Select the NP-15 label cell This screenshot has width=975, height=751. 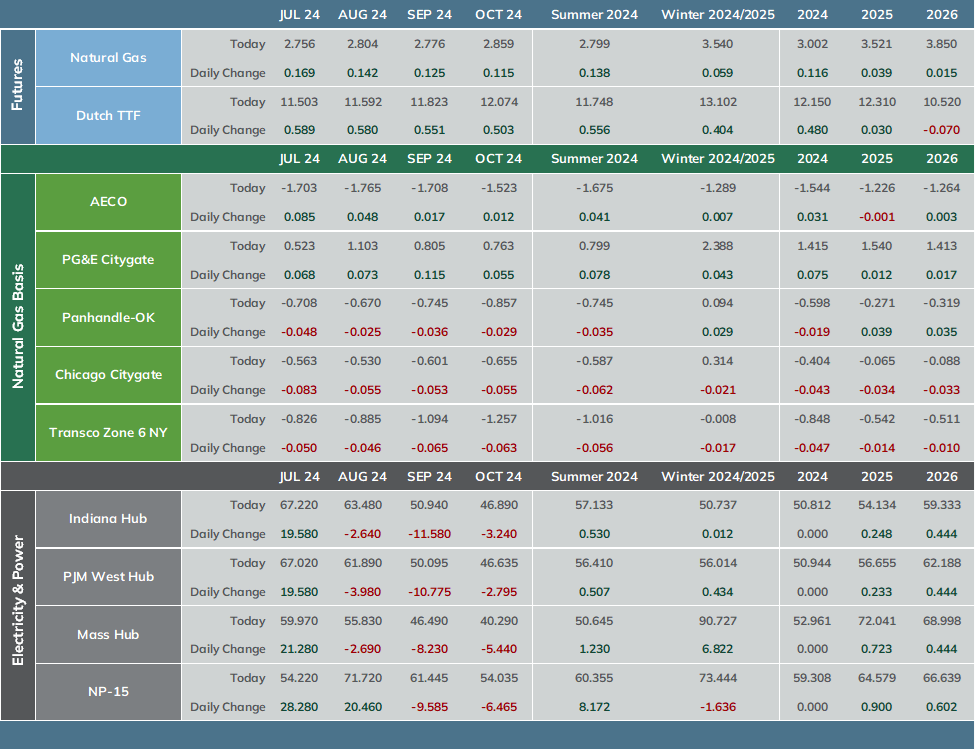click(108, 692)
